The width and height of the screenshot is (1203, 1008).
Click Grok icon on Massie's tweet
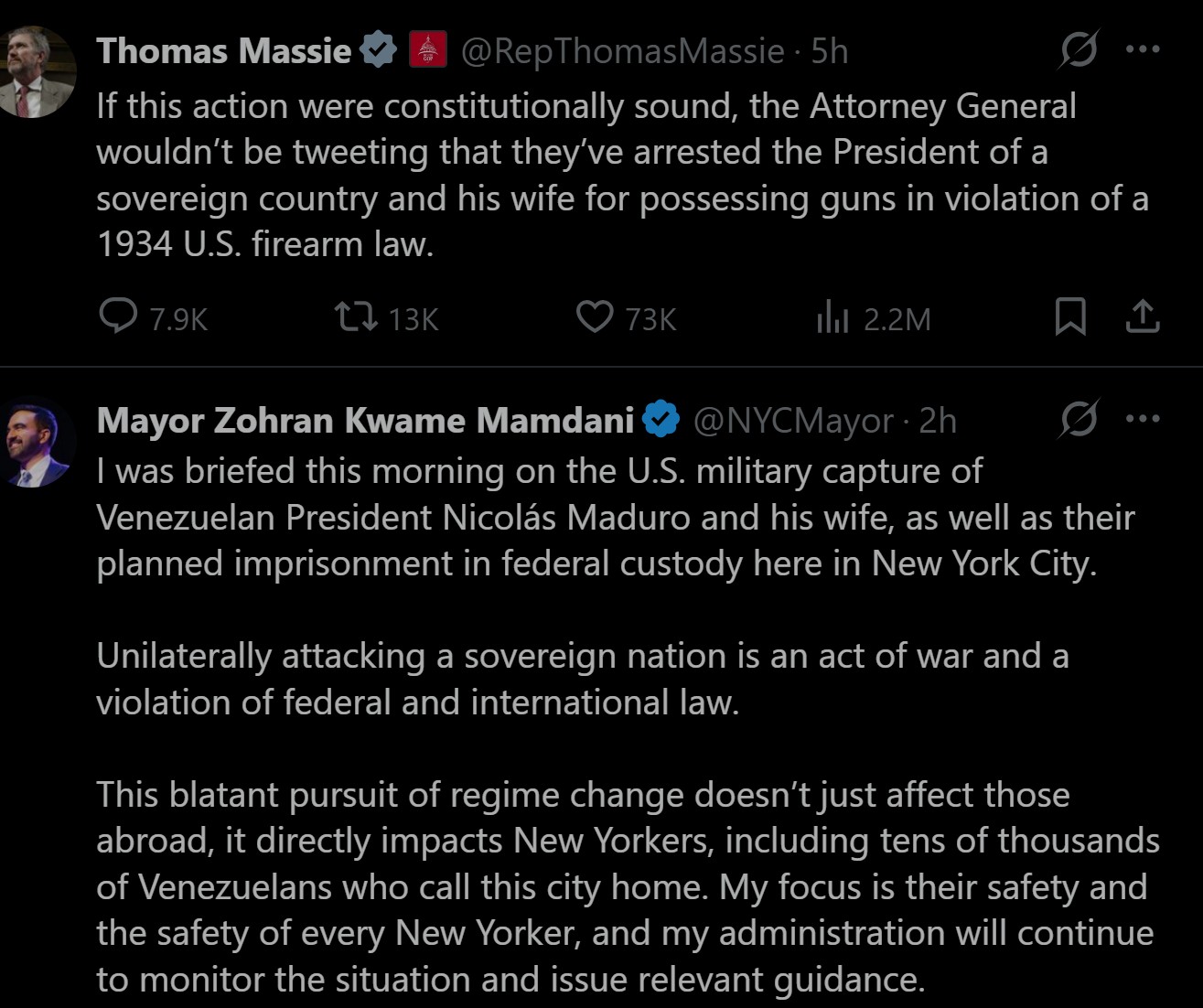1079,50
